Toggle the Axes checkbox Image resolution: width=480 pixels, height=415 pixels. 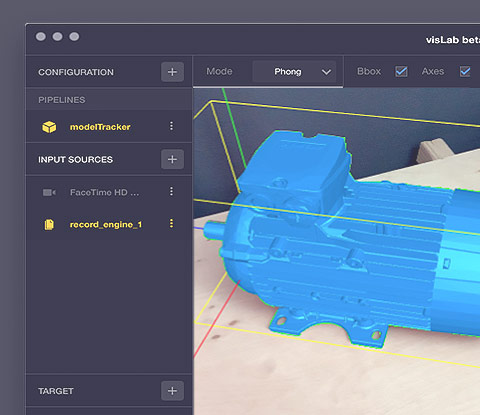pos(465,71)
